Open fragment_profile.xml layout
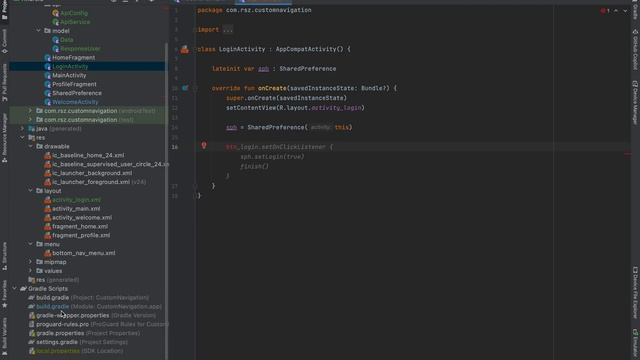Screen dimensions: 640x360 click(x=81, y=236)
